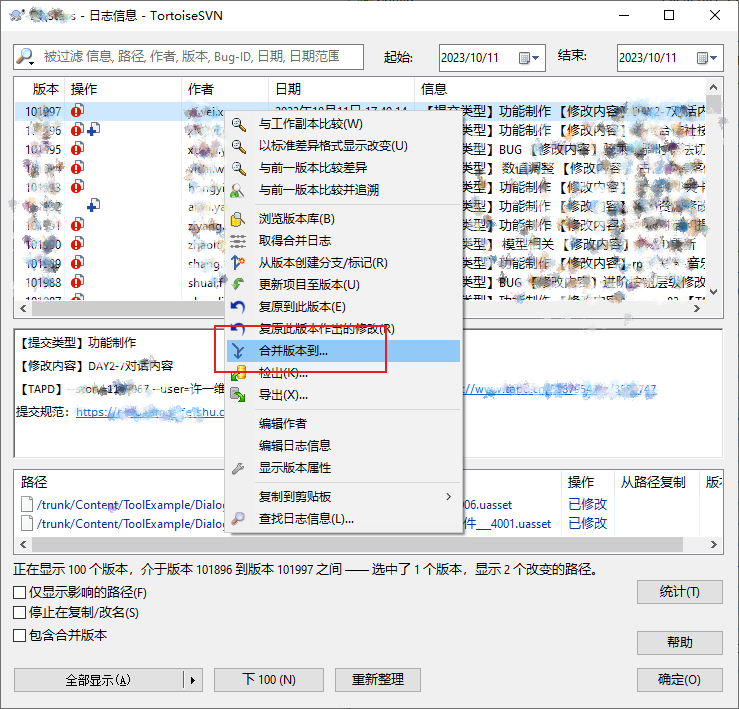Screen dimensions: 739x709
Task: Click the log filter search input field
Action: click(200, 57)
